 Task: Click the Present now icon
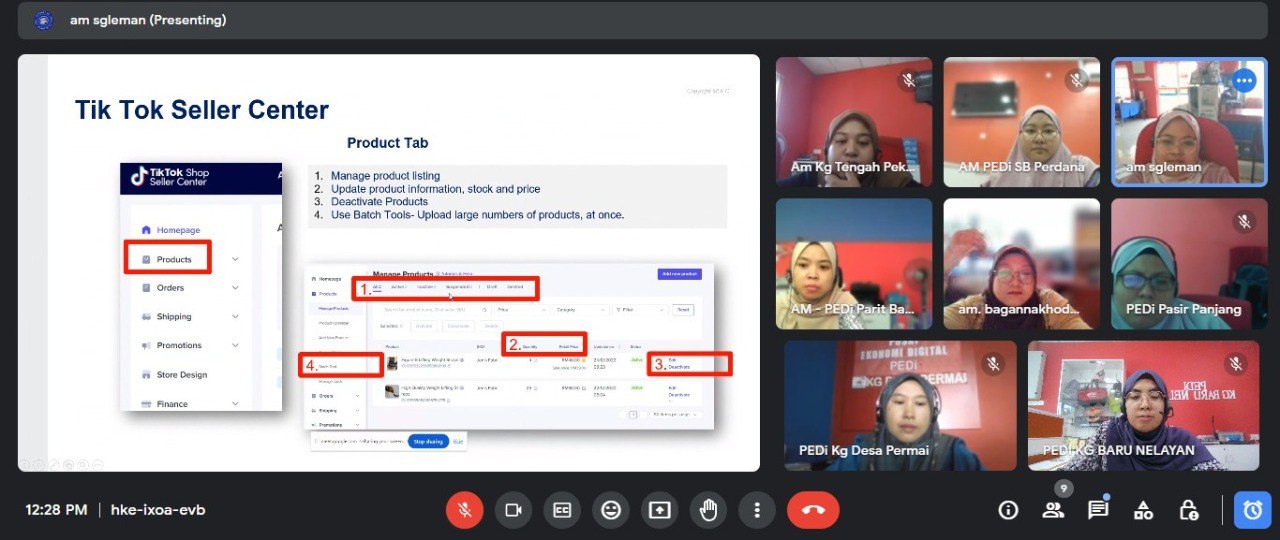[x=659, y=510]
